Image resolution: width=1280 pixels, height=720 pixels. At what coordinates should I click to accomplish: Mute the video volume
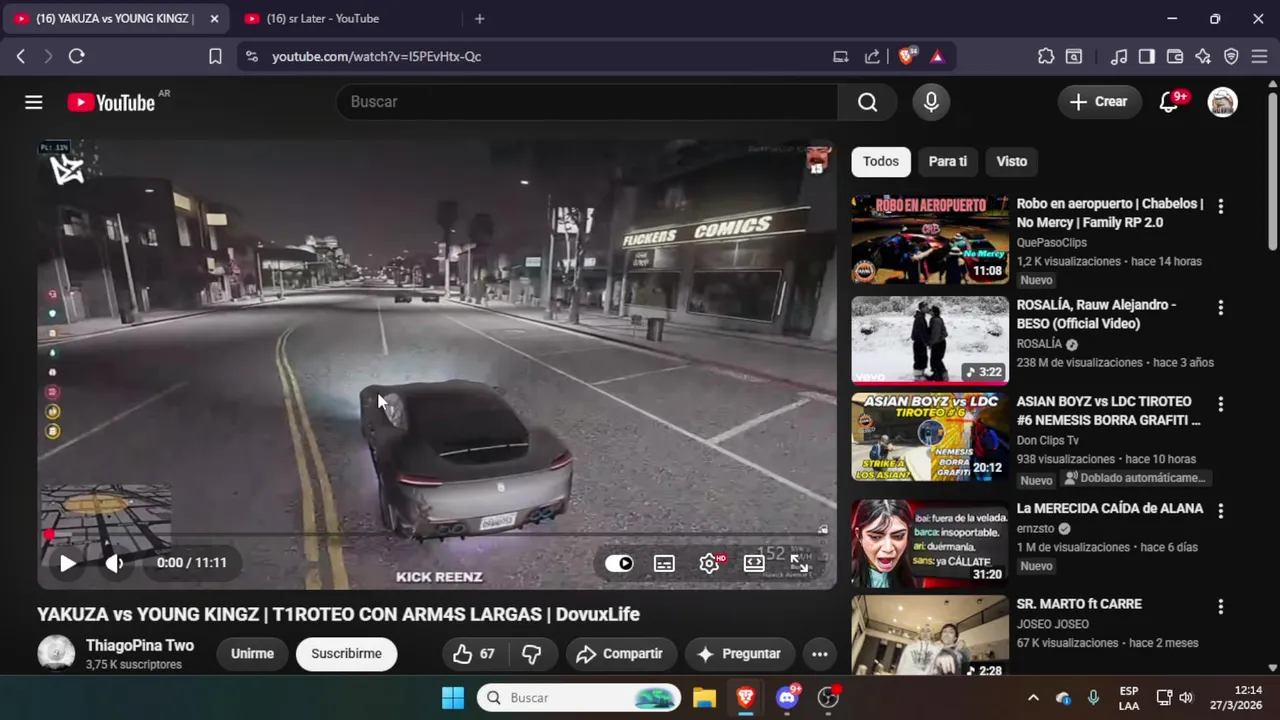coord(115,563)
